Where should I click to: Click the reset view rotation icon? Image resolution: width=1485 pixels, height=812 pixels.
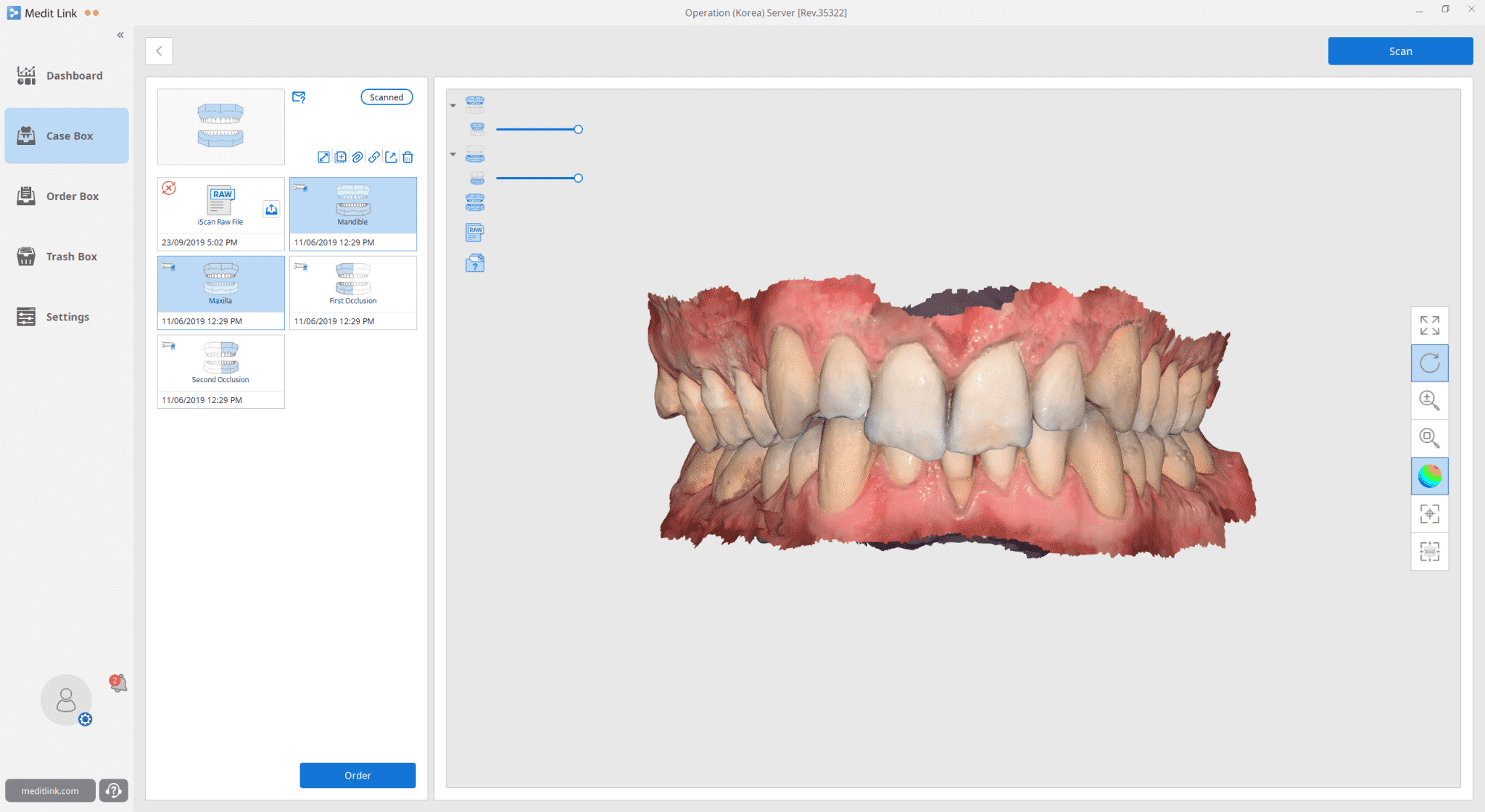pos(1430,362)
